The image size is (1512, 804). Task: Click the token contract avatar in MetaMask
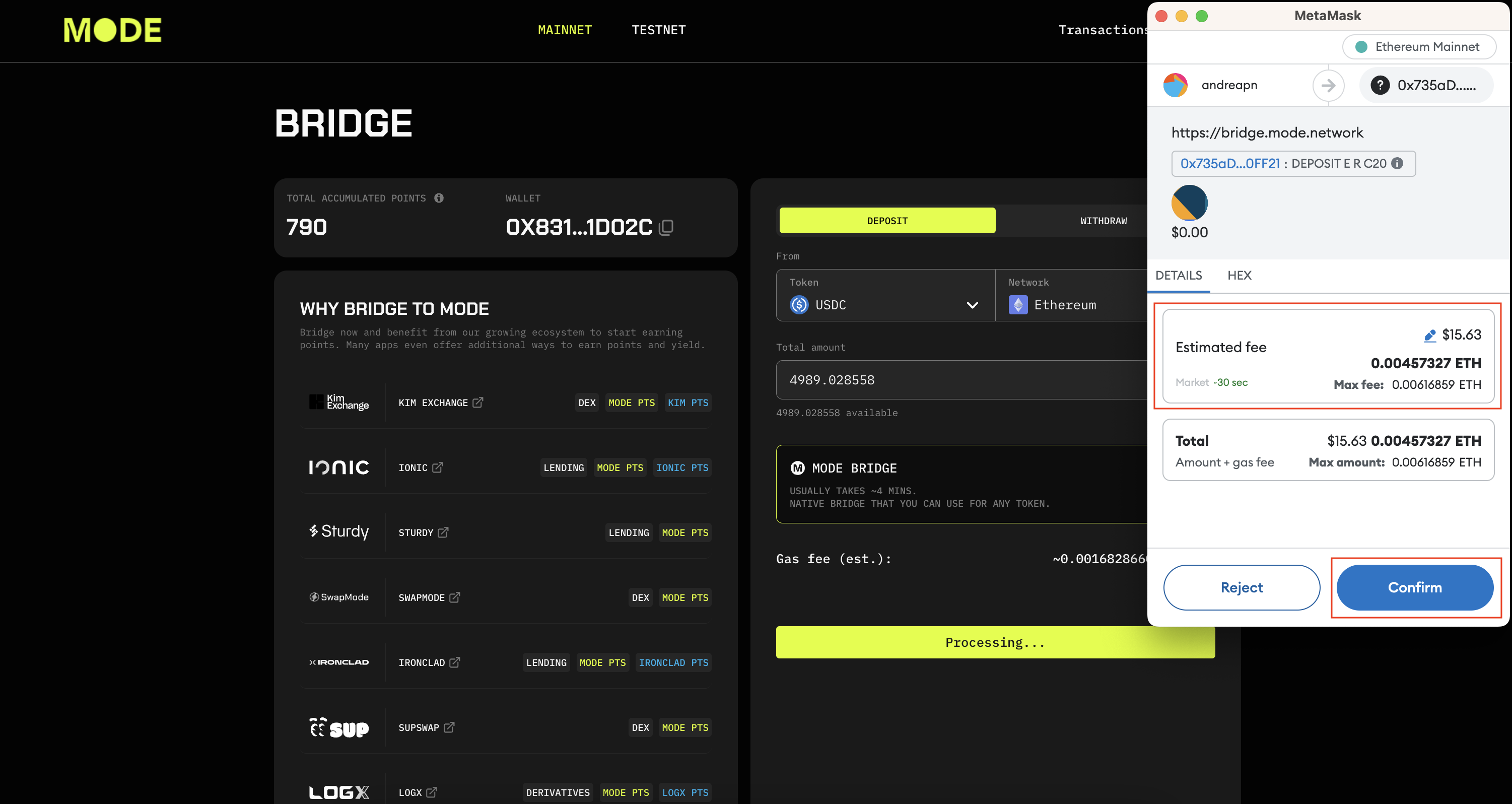[x=1189, y=203]
